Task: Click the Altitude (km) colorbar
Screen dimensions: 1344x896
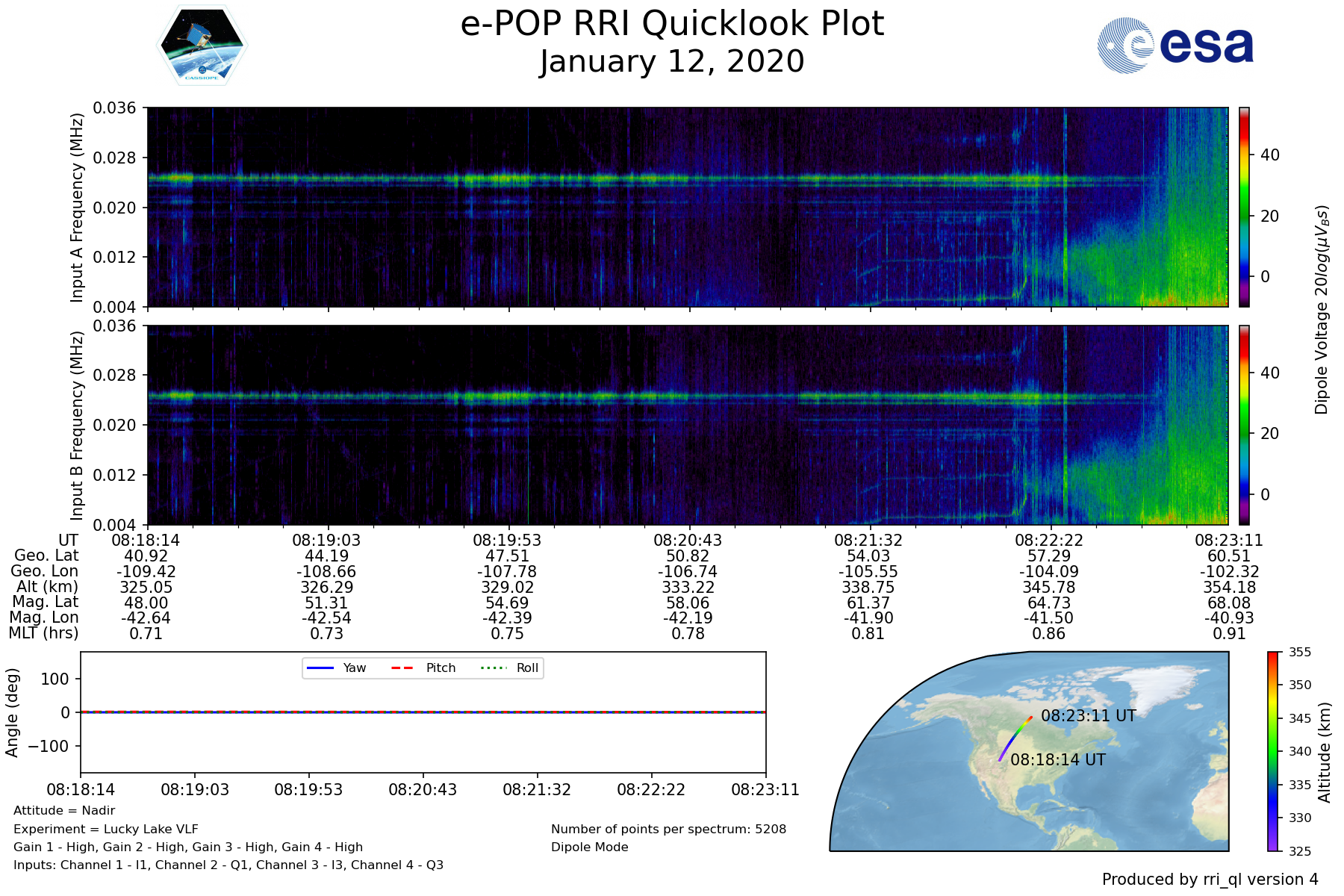Action: tap(1273, 751)
